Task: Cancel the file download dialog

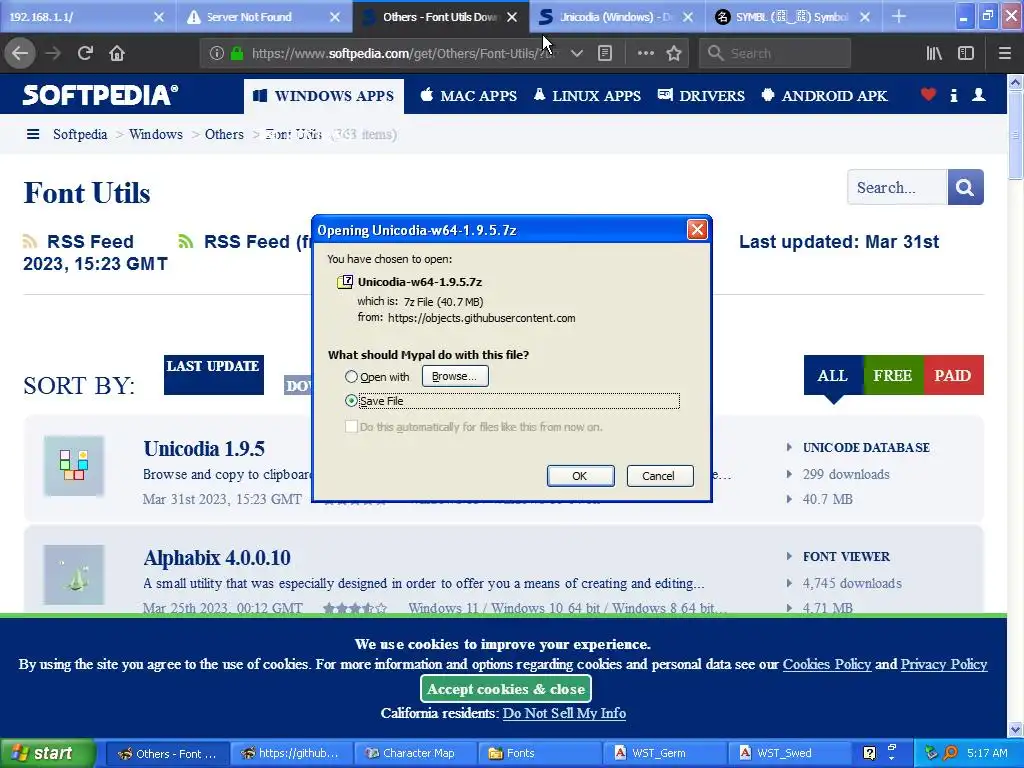Action: [660, 476]
